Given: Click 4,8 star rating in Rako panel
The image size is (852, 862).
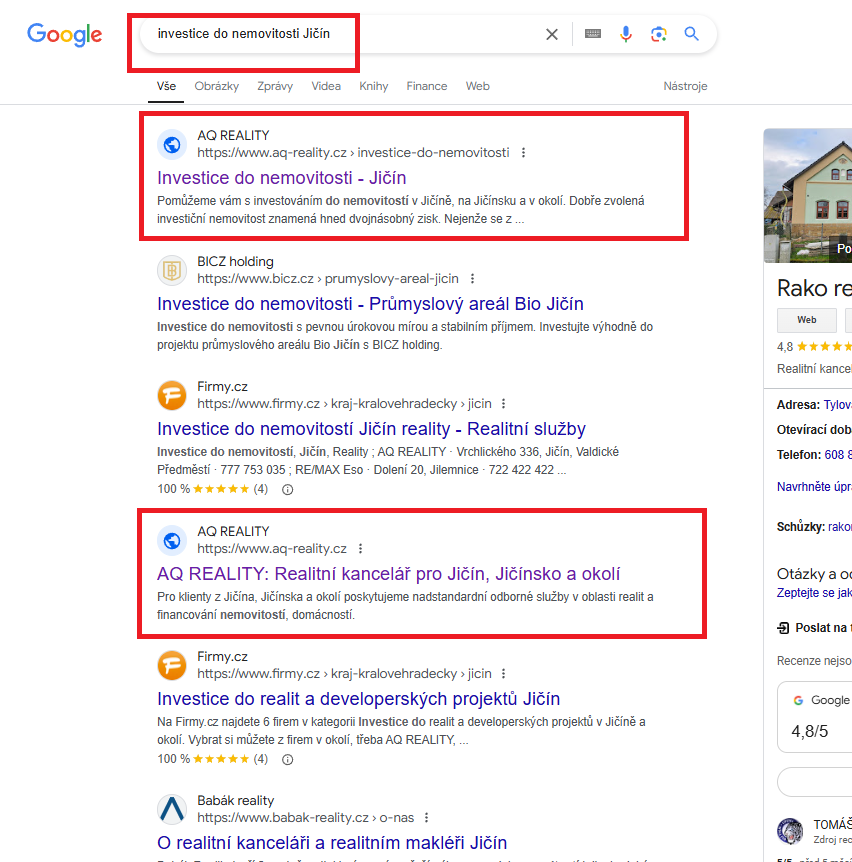Looking at the screenshot, I should [823, 346].
